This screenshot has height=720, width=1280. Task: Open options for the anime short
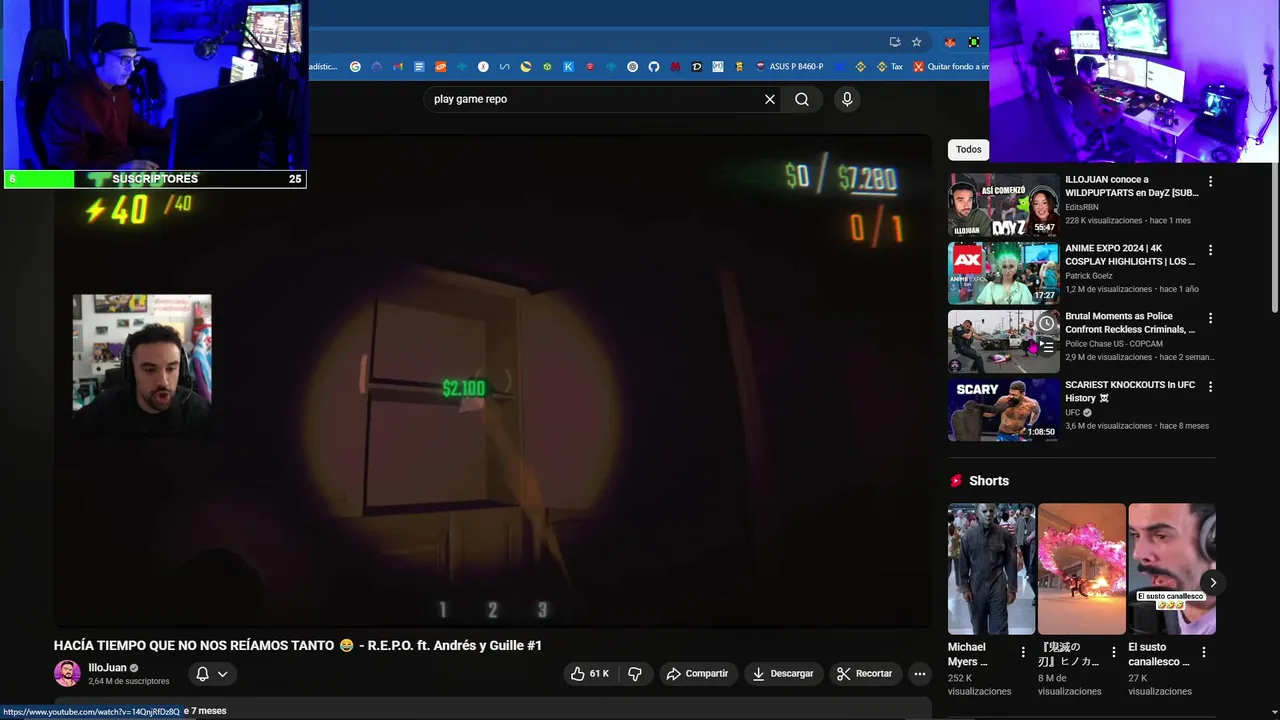point(1113,652)
